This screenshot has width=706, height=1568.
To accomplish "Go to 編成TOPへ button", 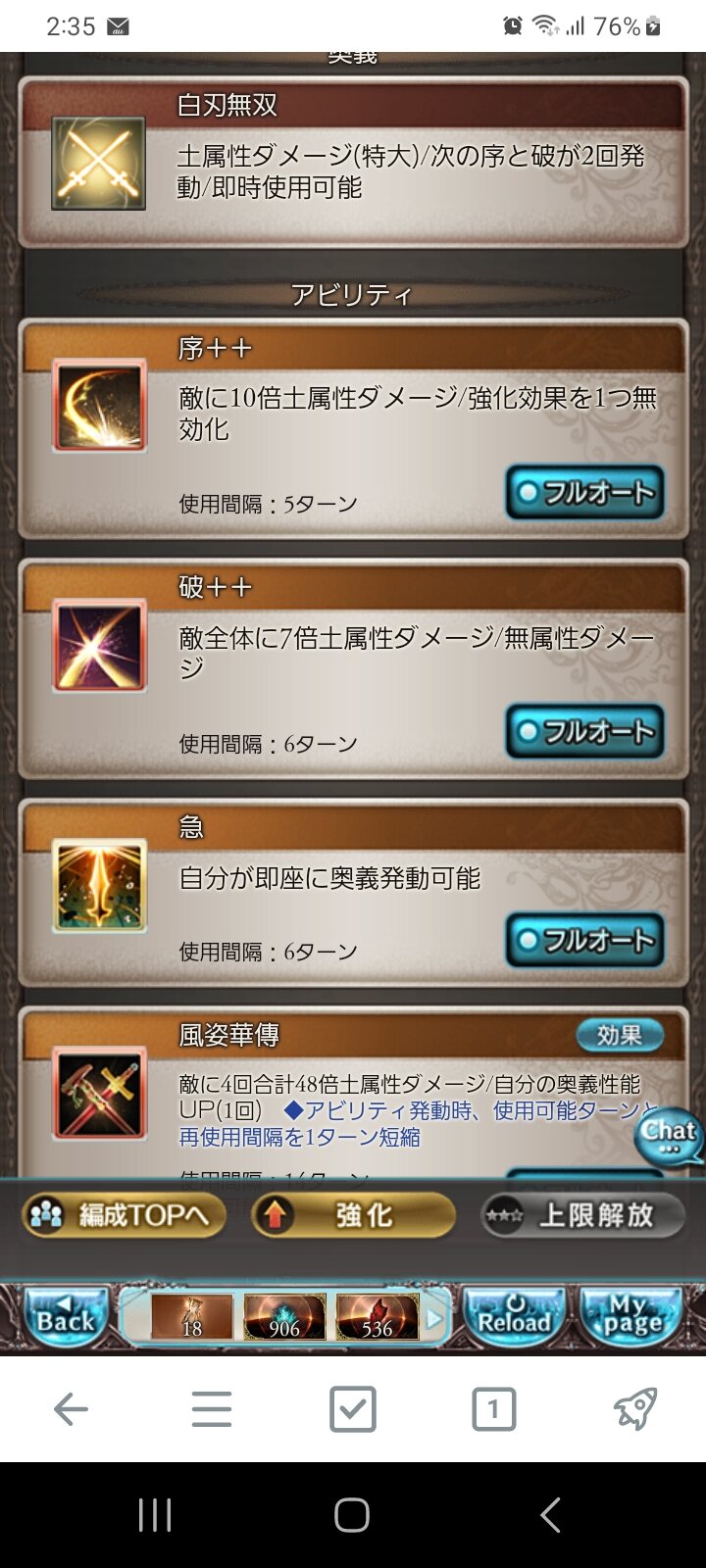I will (123, 1215).
